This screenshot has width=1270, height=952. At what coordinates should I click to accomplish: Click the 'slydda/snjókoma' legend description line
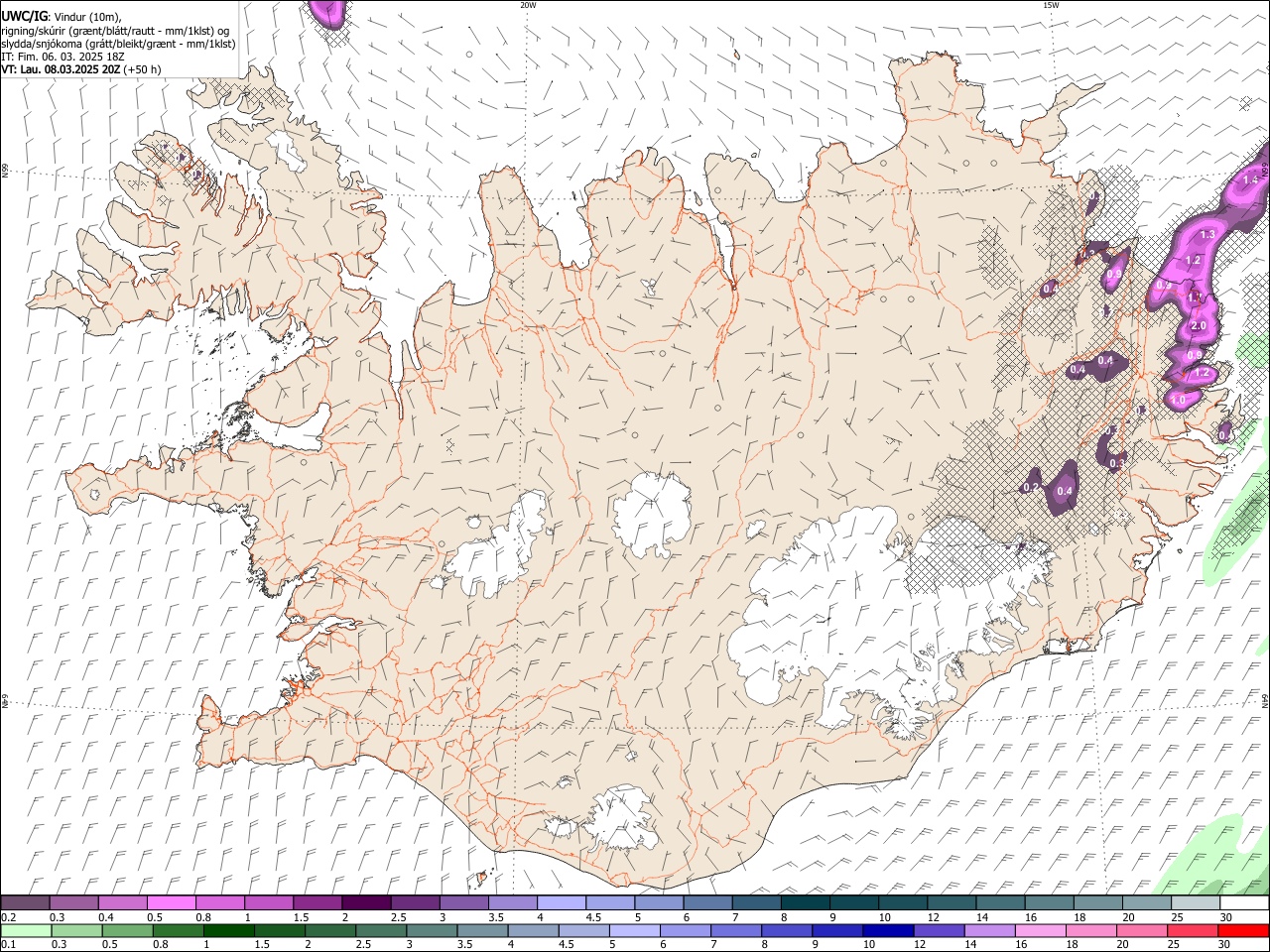[118, 44]
